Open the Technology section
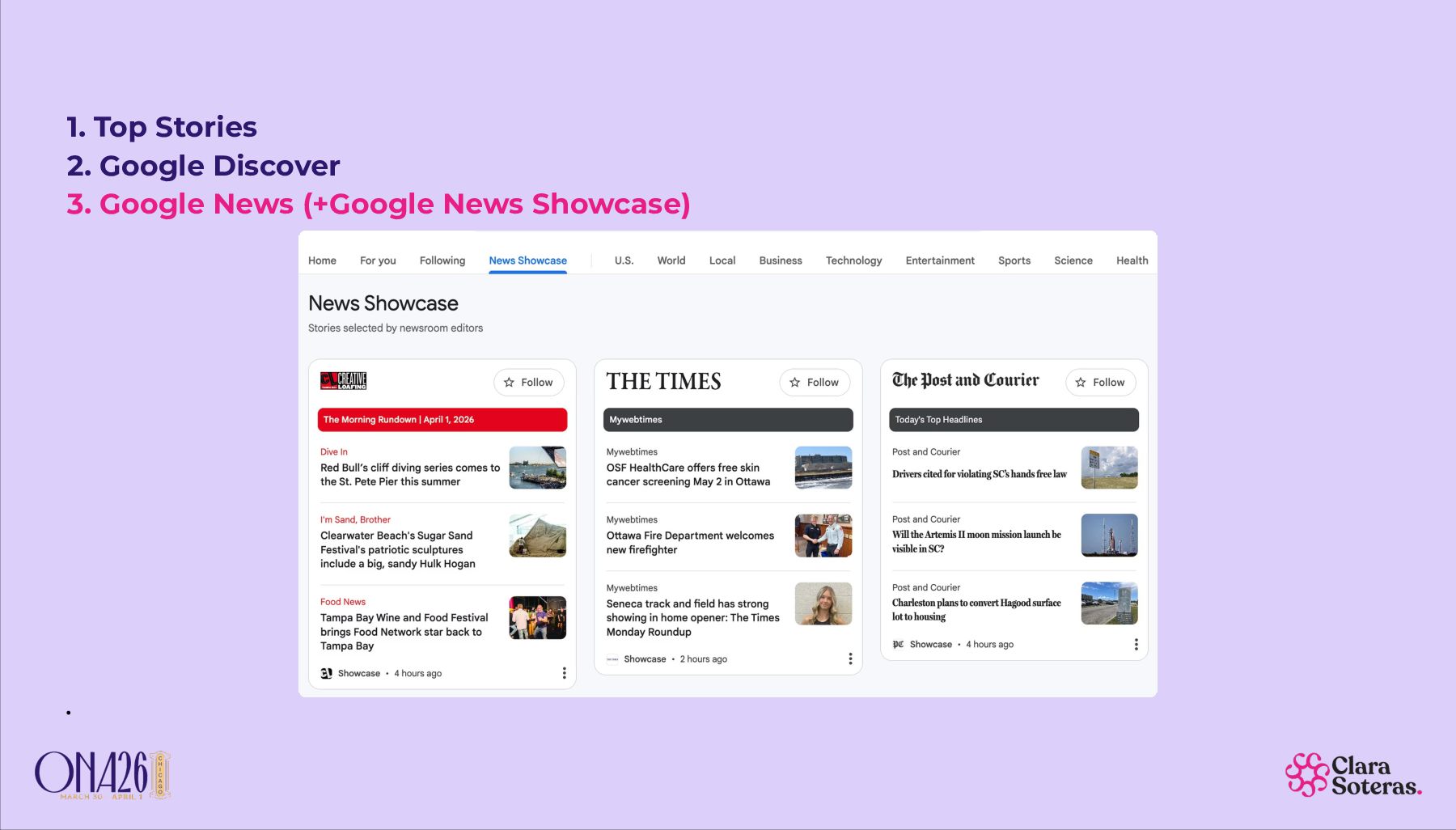 [x=853, y=260]
